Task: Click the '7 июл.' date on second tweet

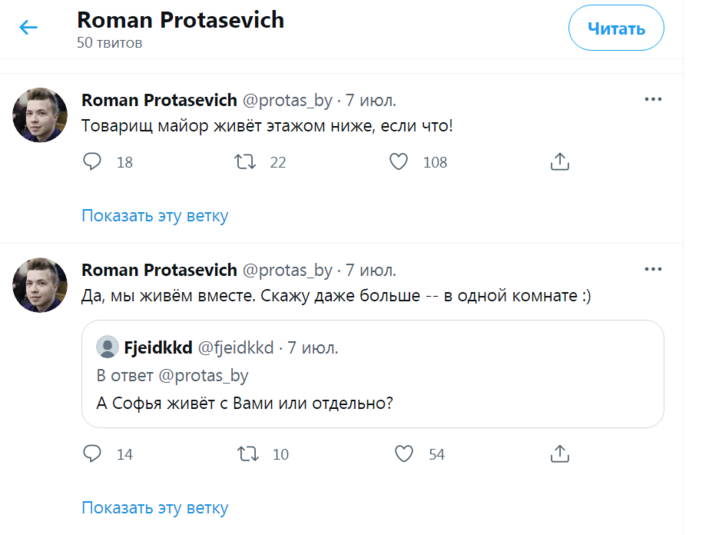Action: (371, 270)
